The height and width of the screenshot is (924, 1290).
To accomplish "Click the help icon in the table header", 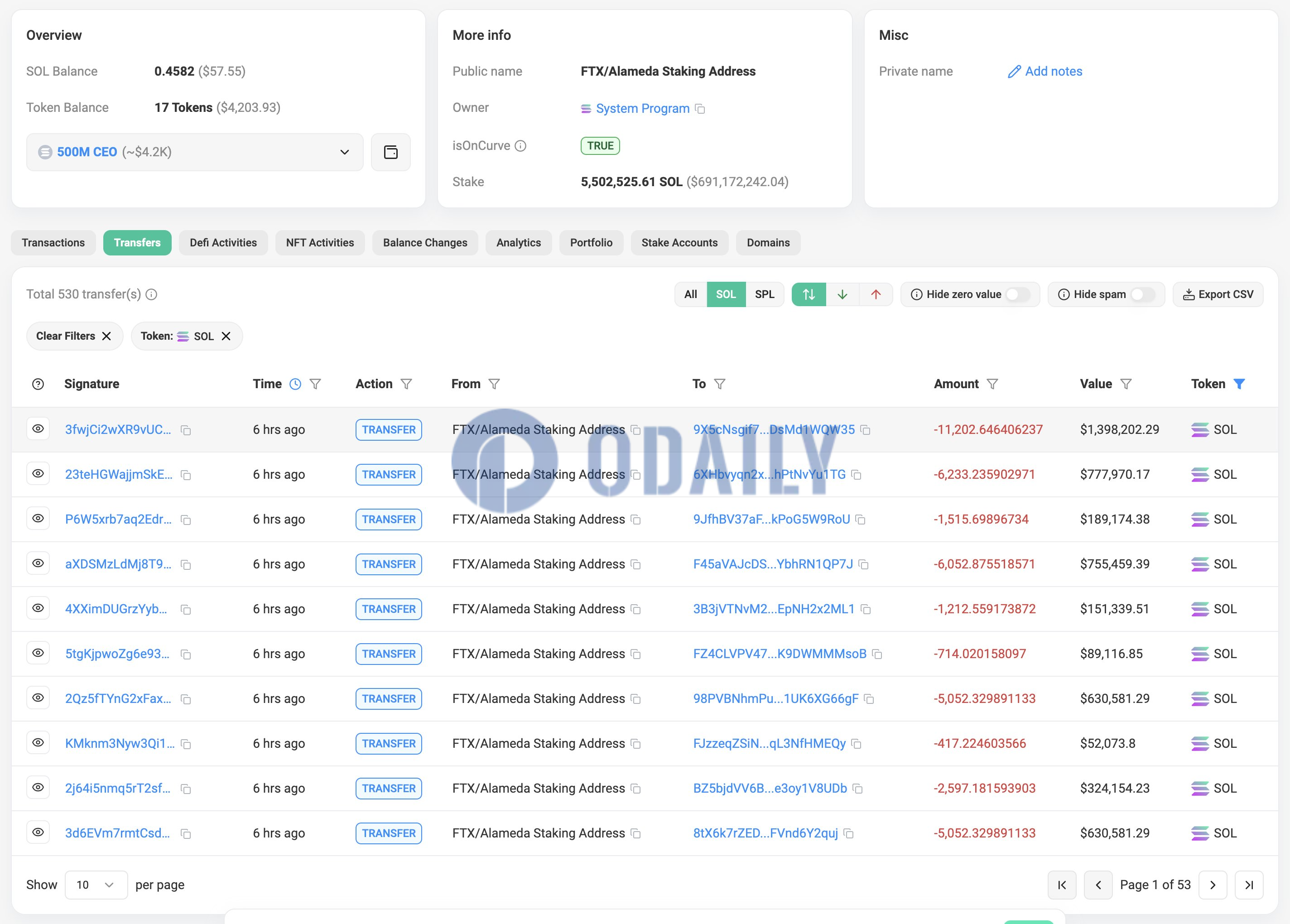I will (38, 385).
